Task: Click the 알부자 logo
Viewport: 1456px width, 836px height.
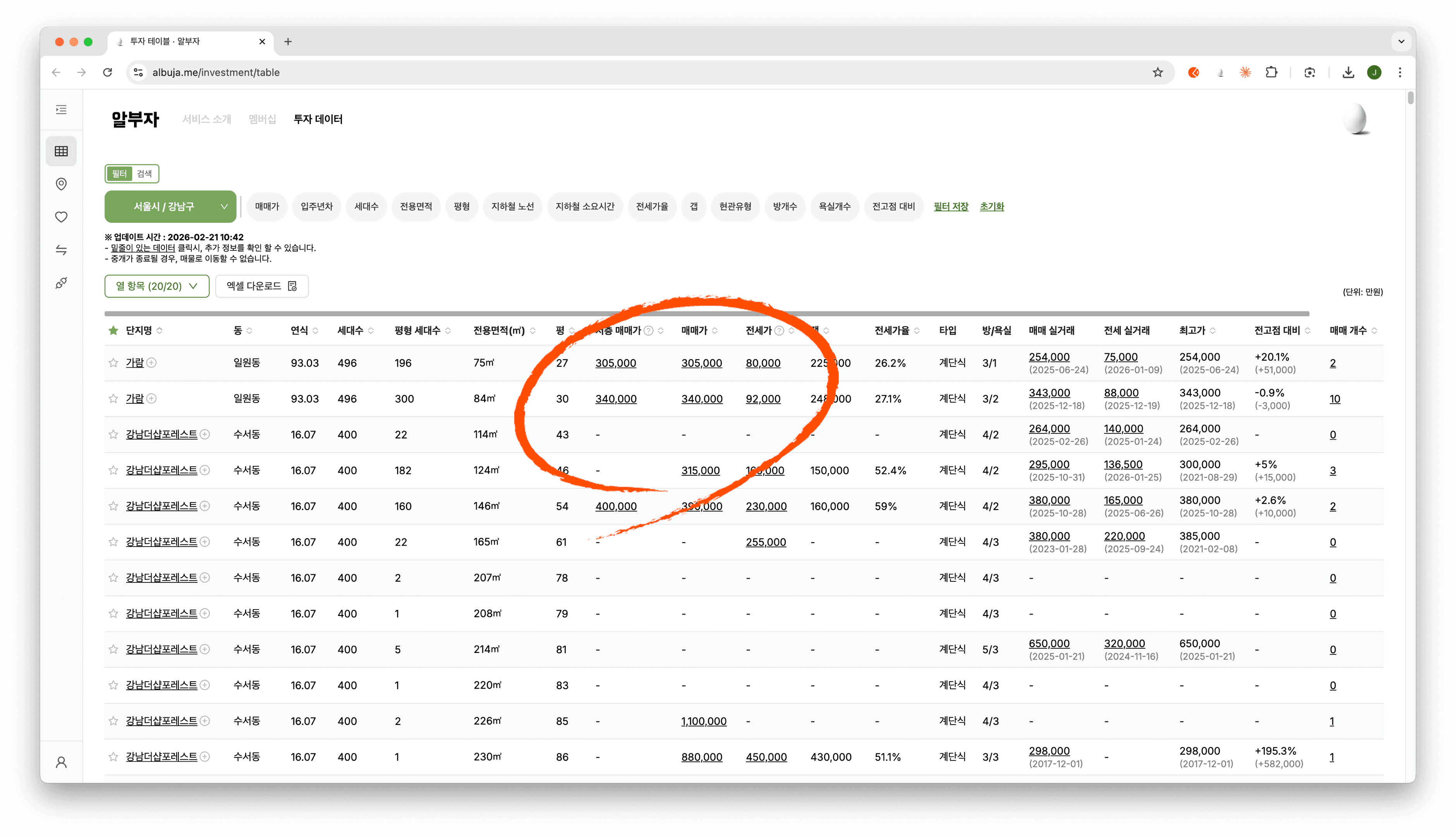Action: pos(135,119)
